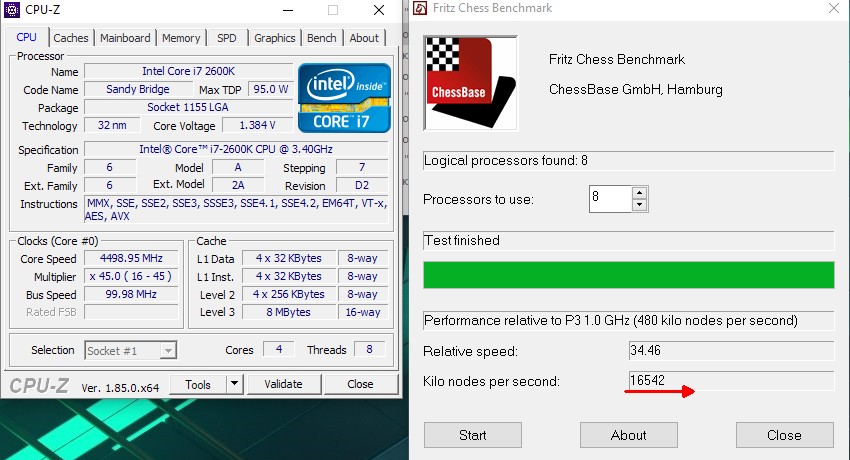The image size is (850, 460).
Task: Increase processors to use with up arrow
Action: click(x=640, y=192)
